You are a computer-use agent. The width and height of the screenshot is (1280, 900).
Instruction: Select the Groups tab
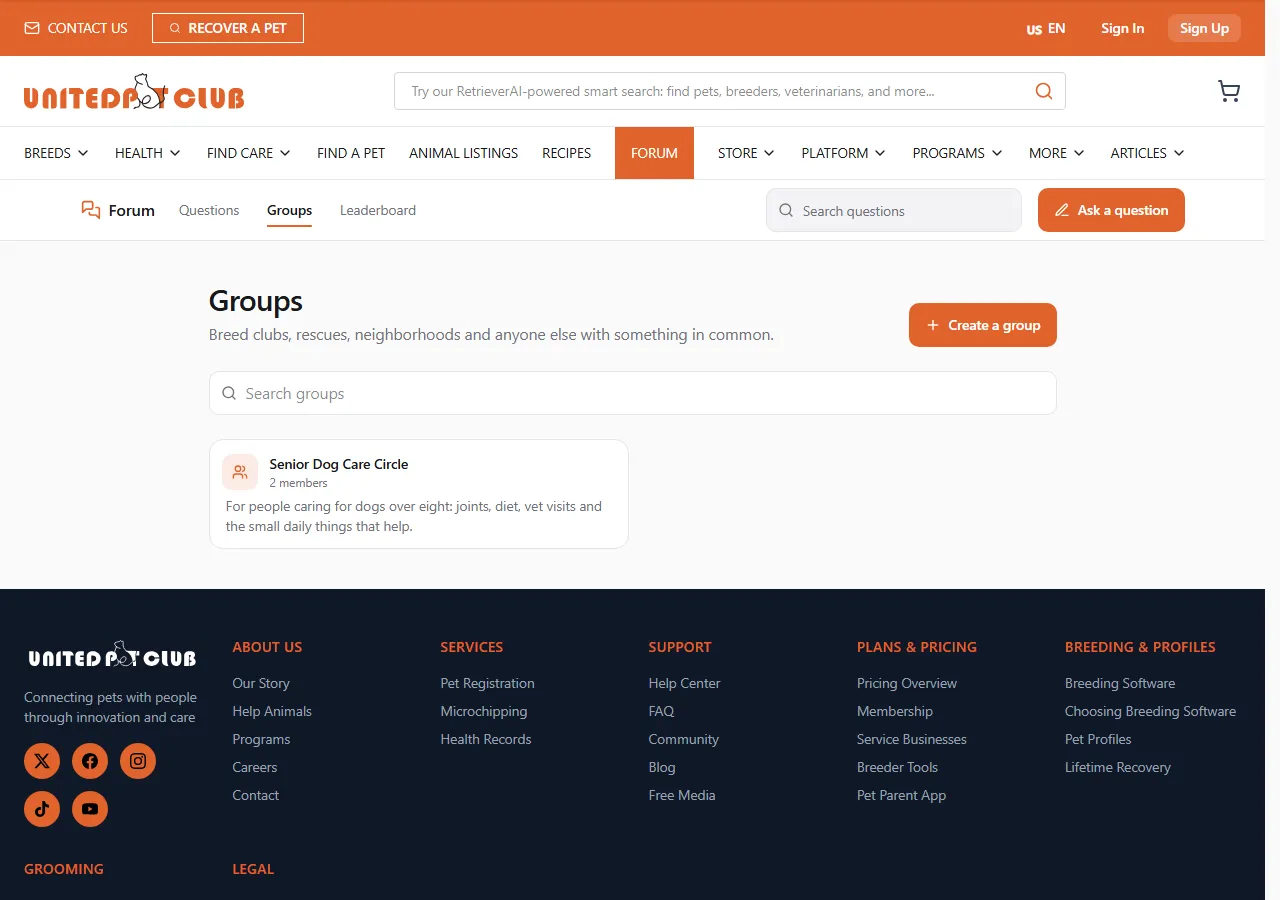(x=290, y=210)
